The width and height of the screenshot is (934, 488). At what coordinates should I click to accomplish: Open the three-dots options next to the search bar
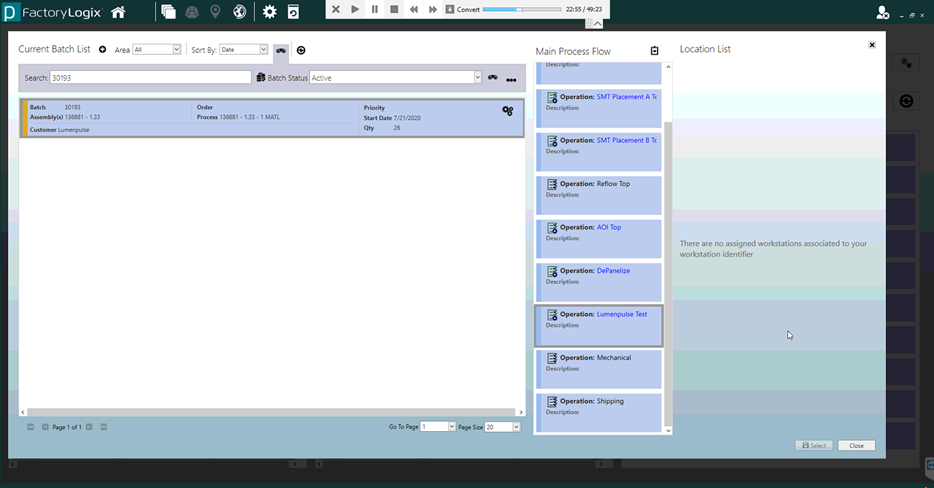[x=511, y=79]
